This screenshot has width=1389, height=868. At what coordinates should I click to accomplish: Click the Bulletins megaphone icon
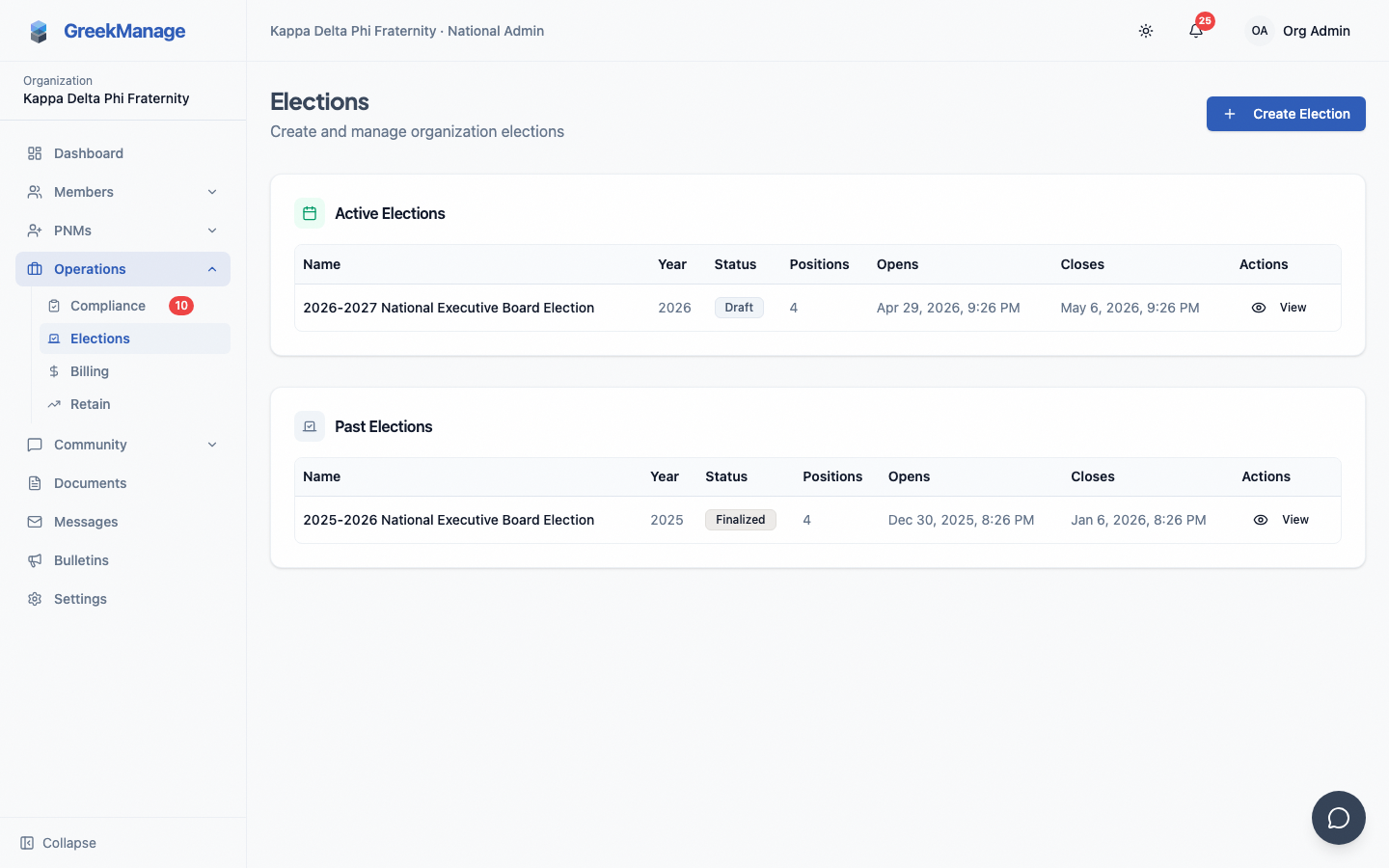35,560
